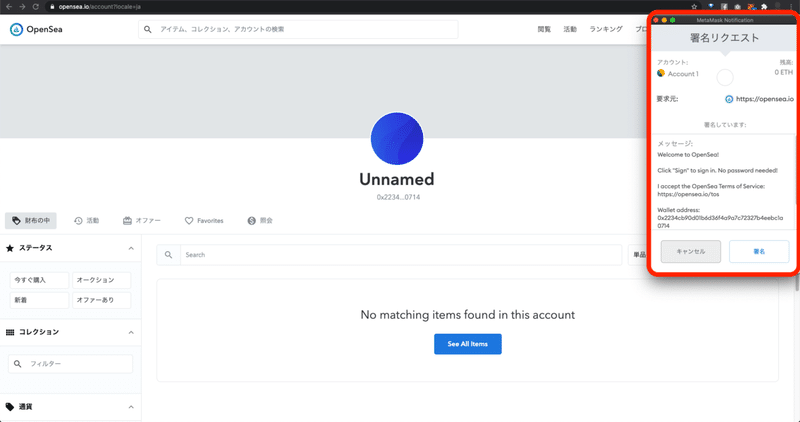The height and width of the screenshot is (422, 800).
Task: Click the magnifier icon in the top search bar
Action: pyautogui.click(x=147, y=29)
